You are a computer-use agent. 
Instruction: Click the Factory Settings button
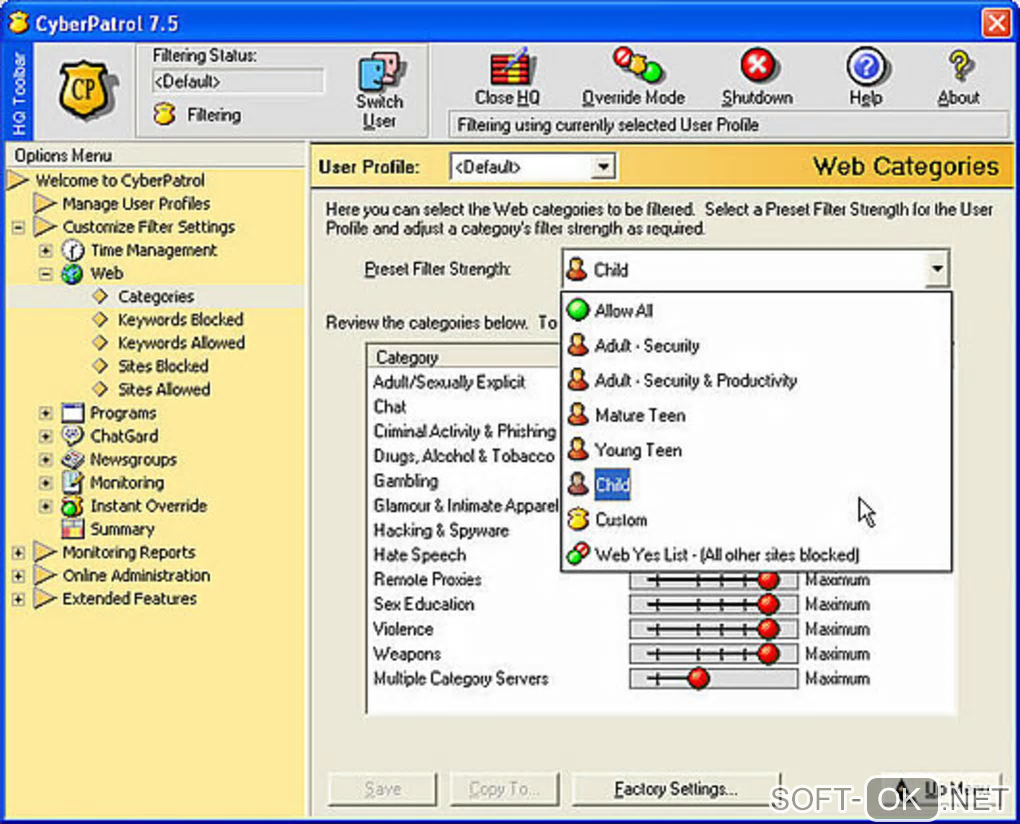(676, 789)
